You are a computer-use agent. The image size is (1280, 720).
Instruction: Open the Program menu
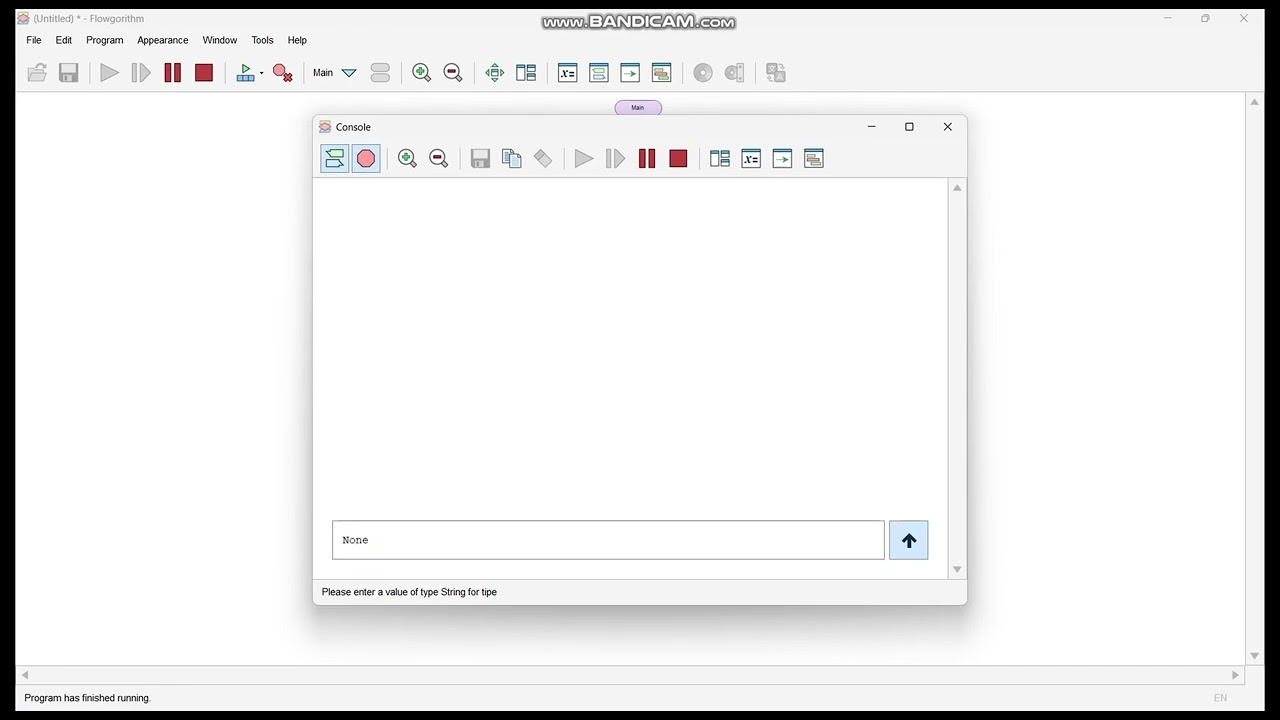coord(105,40)
